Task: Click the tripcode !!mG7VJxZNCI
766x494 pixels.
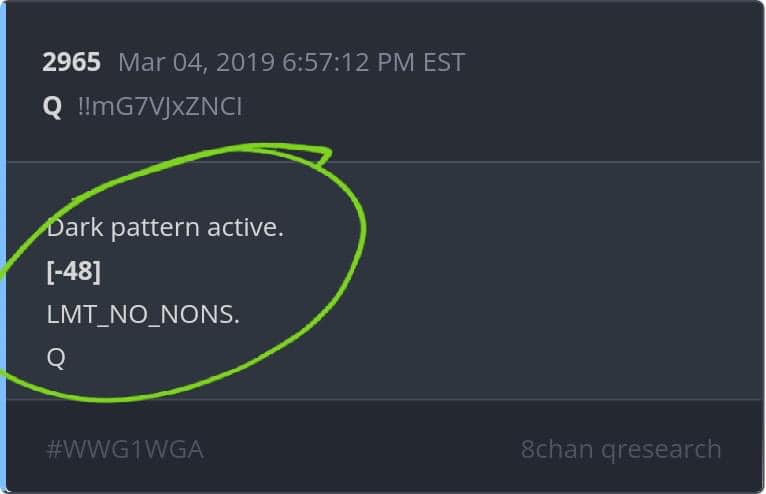Action: pyautogui.click(x=159, y=106)
